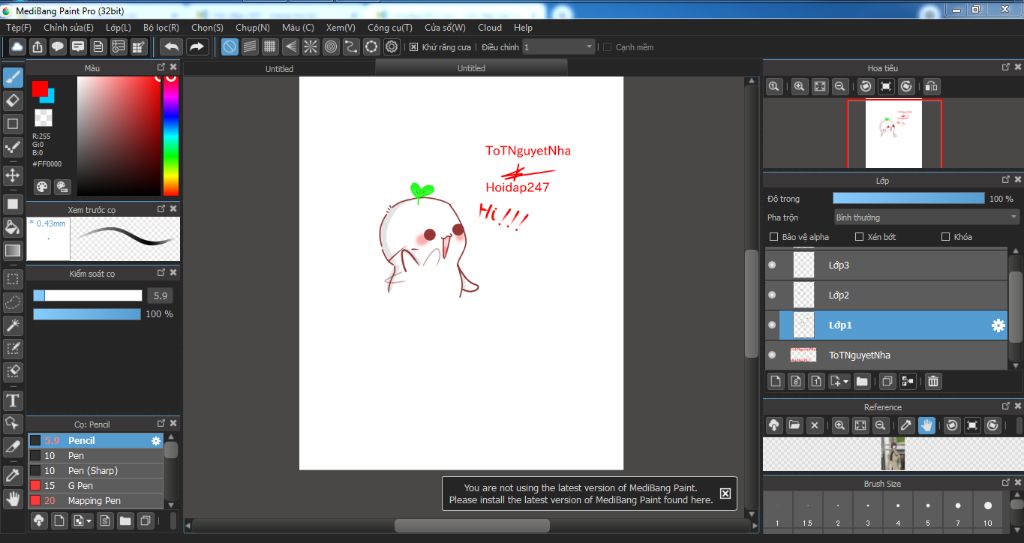Delete layer using the trash icon
This screenshot has width=1024, height=543.
point(933,381)
